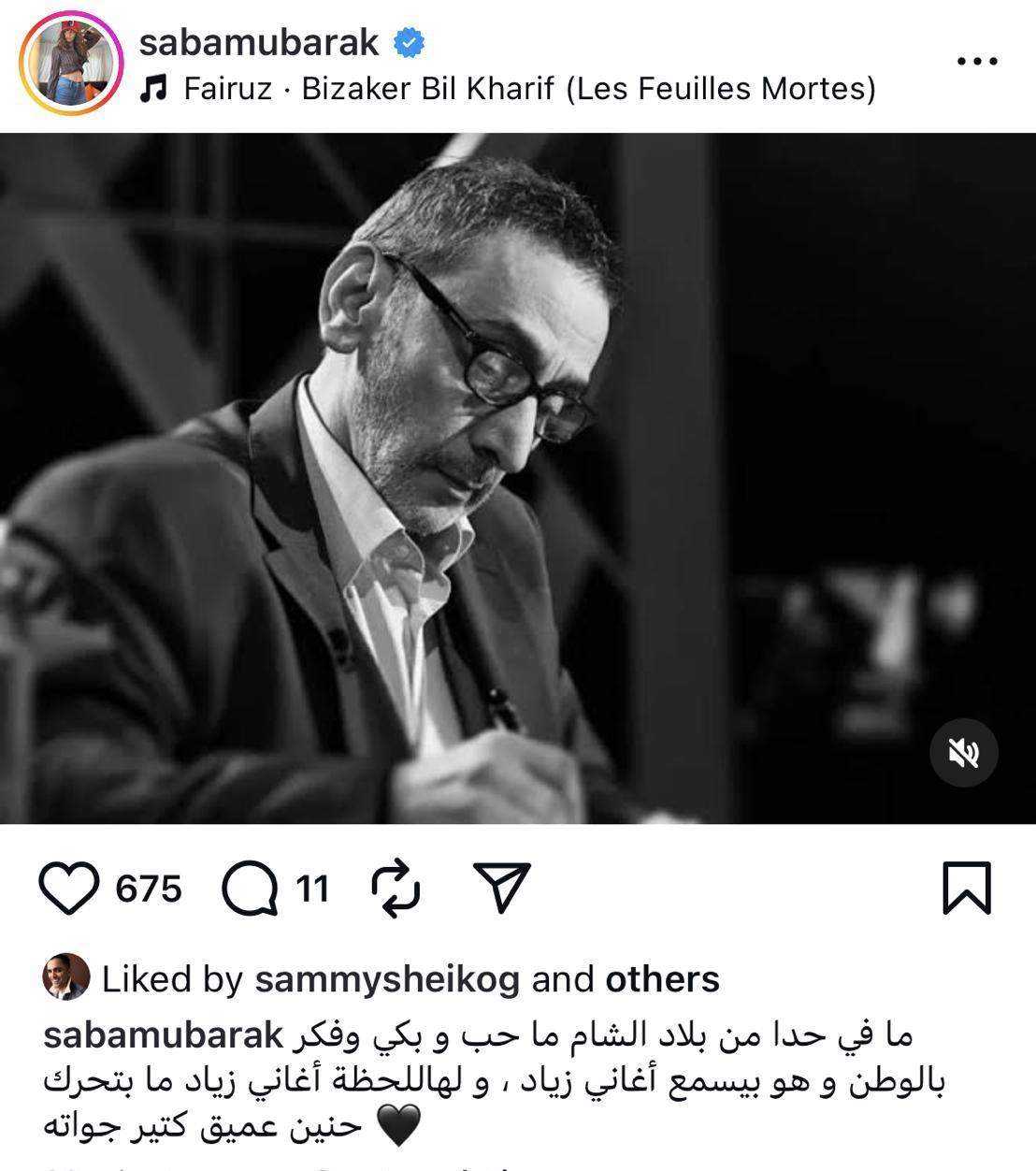
Task: Open the three-dot more options menu
Action: (x=978, y=62)
